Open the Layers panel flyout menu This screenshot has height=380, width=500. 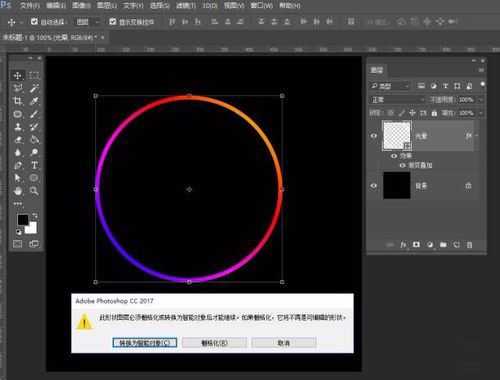481,70
